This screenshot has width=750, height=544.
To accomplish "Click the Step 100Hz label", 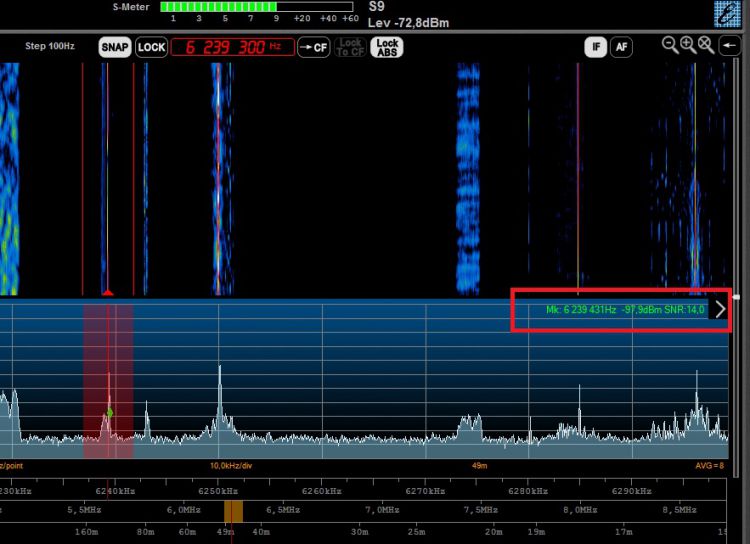I will 50,46.
